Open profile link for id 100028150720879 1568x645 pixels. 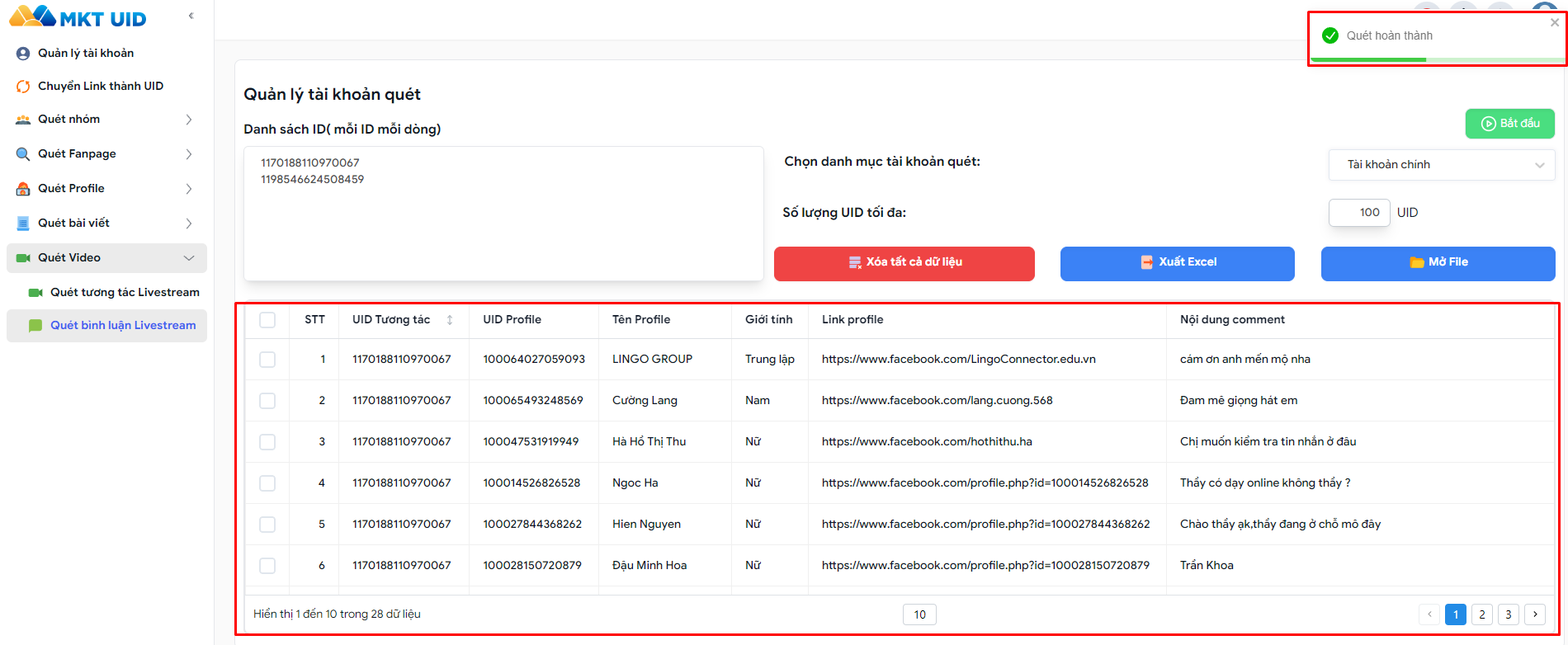pos(985,566)
